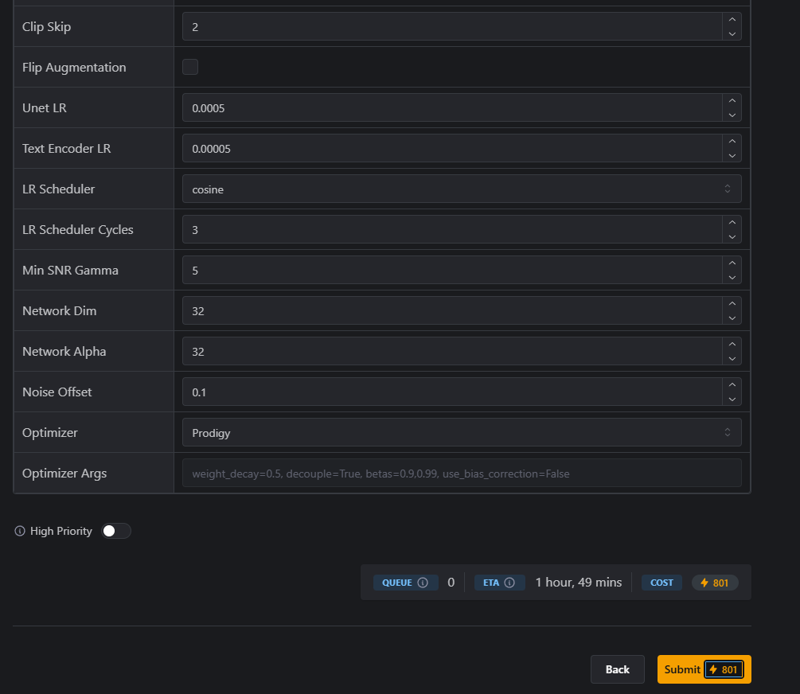Screen dimensions: 800x694
Task: Click the Queue info icon
Action: pos(422,582)
